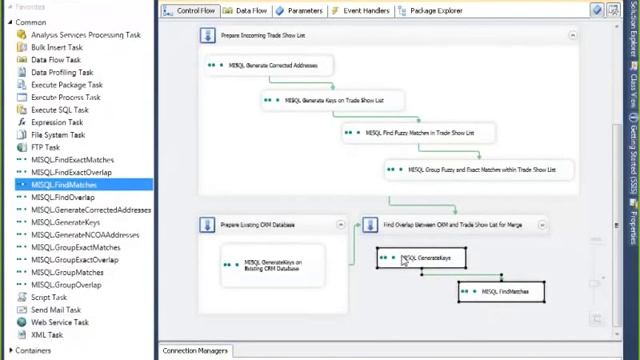This screenshot has width=640, height=360.
Task: Select MISQL FindMatches task in Find Overlap
Action: coord(502,291)
